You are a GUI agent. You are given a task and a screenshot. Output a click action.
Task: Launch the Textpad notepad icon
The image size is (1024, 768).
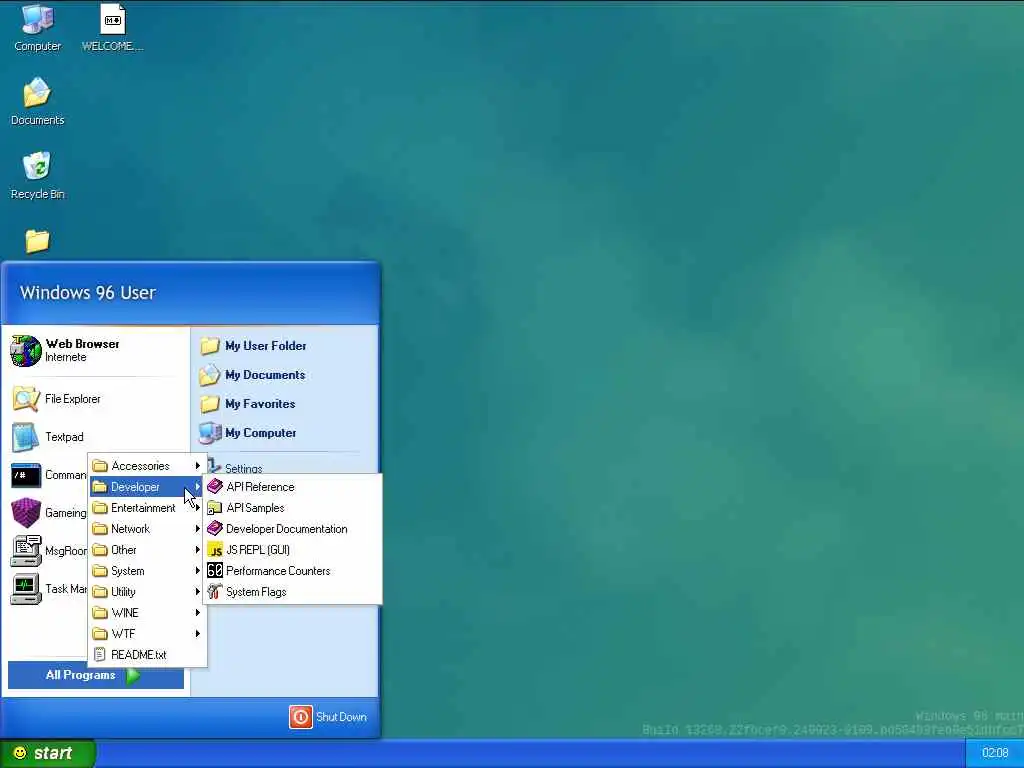pyautogui.click(x=25, y=437)
